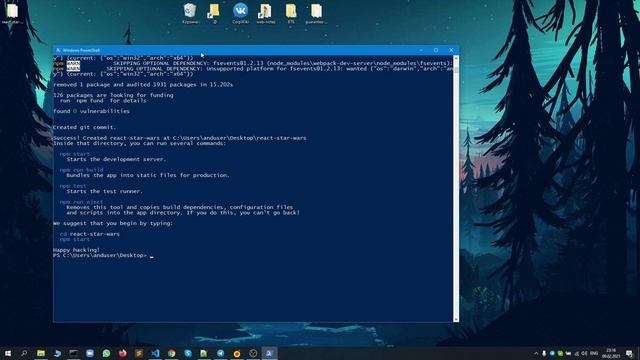Open the green document app in taskbar
640x360 pixels.
pos(204,353)
